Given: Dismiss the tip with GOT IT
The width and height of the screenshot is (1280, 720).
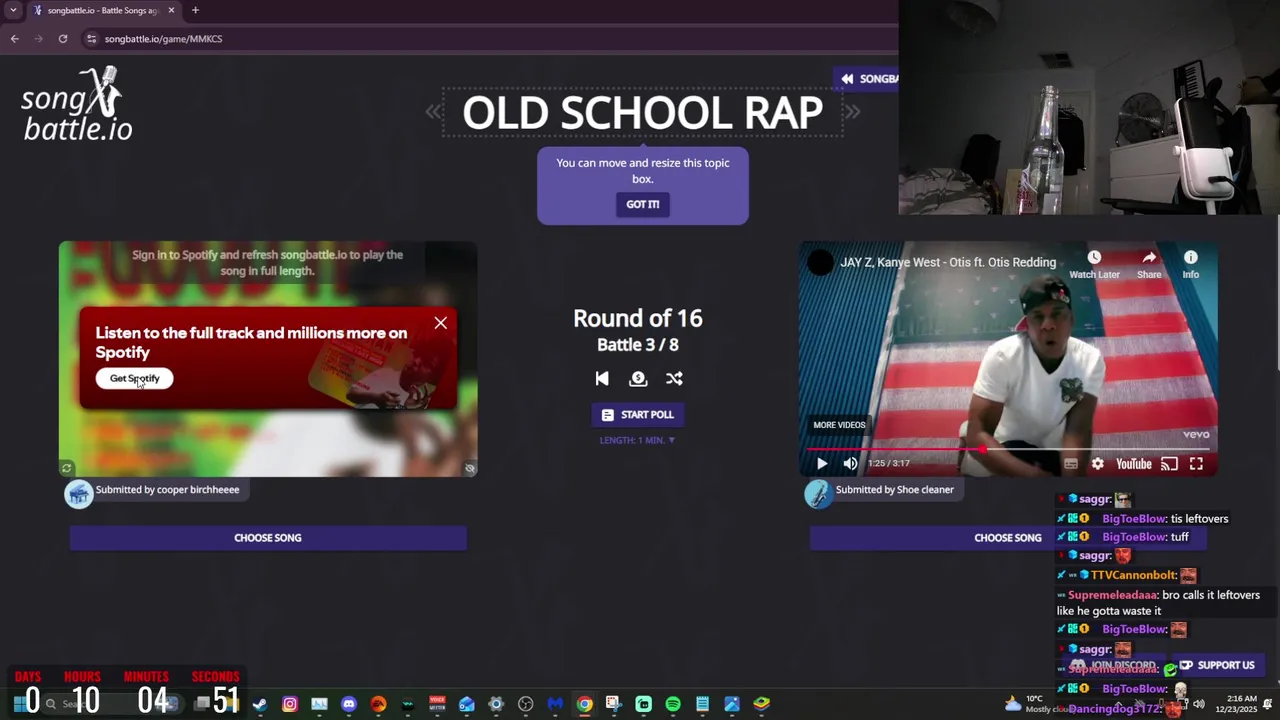Looking at the screenshot, I should [x=642, y=204].
